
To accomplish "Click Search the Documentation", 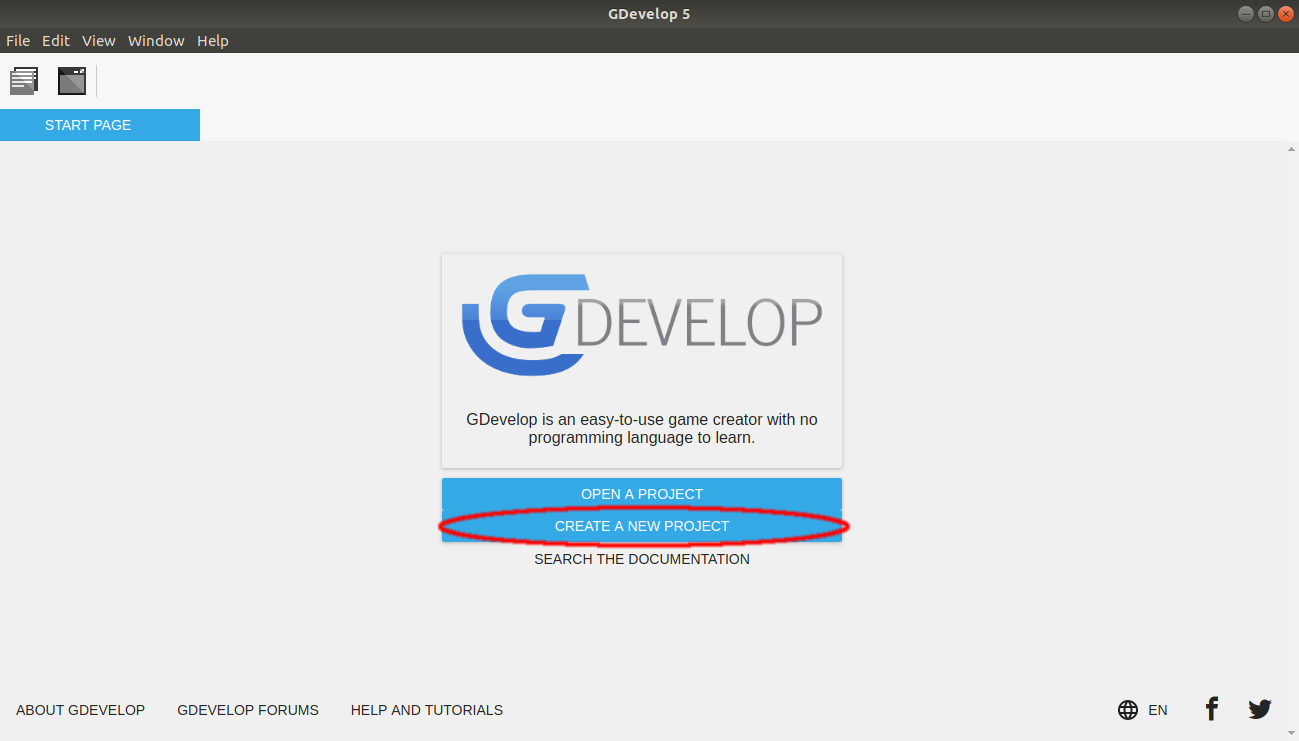I will (641, 559).
